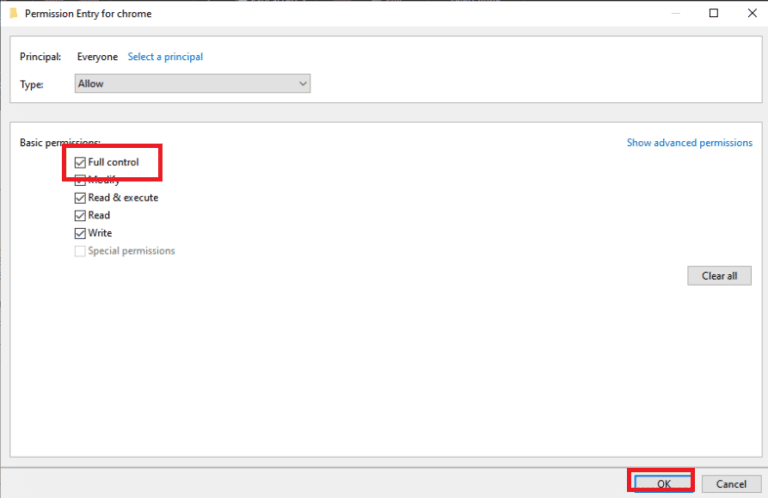This screenshot has width=768, height=498.
Task: Click the folder icon in title bar
Action: [x=14, y=13]
